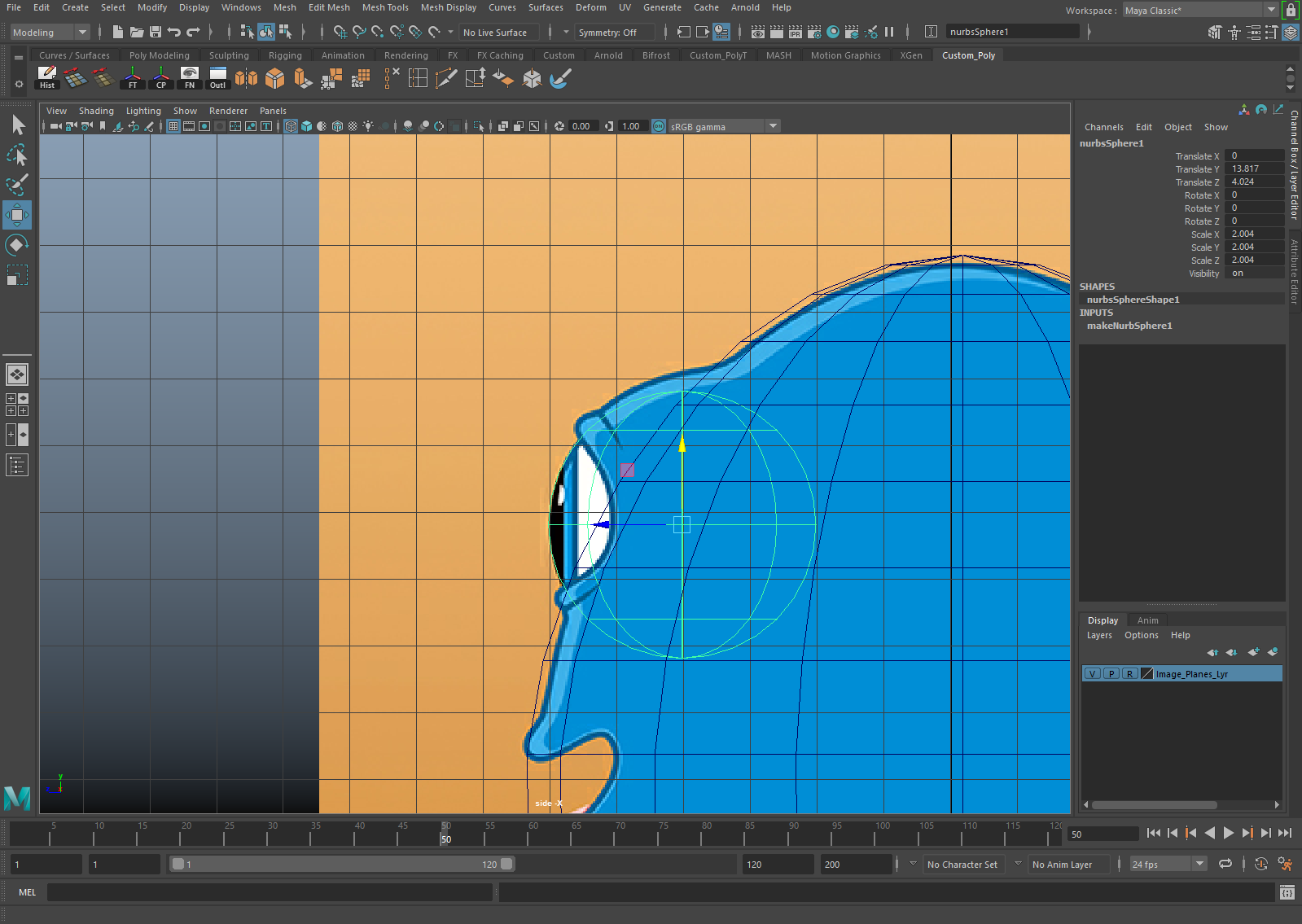Toggle V visibility of Image_Planes_Lyr
The image size is (1302, 924).
click(1093, 673)
